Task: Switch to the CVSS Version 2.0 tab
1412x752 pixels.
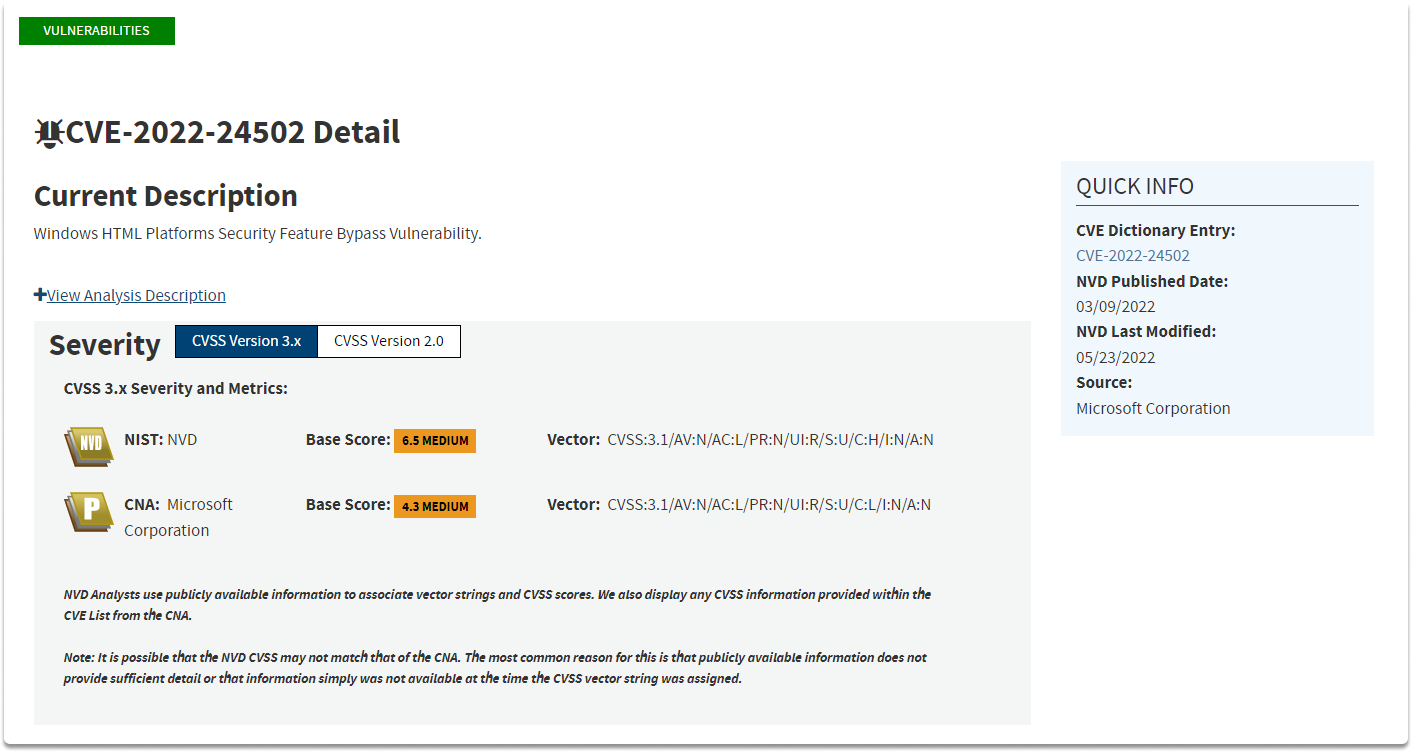Action: point(389,341)
